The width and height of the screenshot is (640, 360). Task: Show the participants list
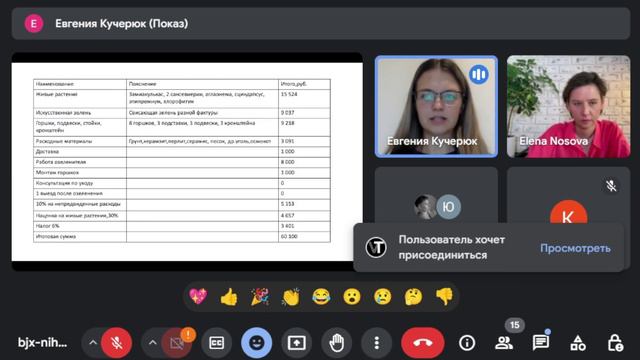click(x=504, y=343)
